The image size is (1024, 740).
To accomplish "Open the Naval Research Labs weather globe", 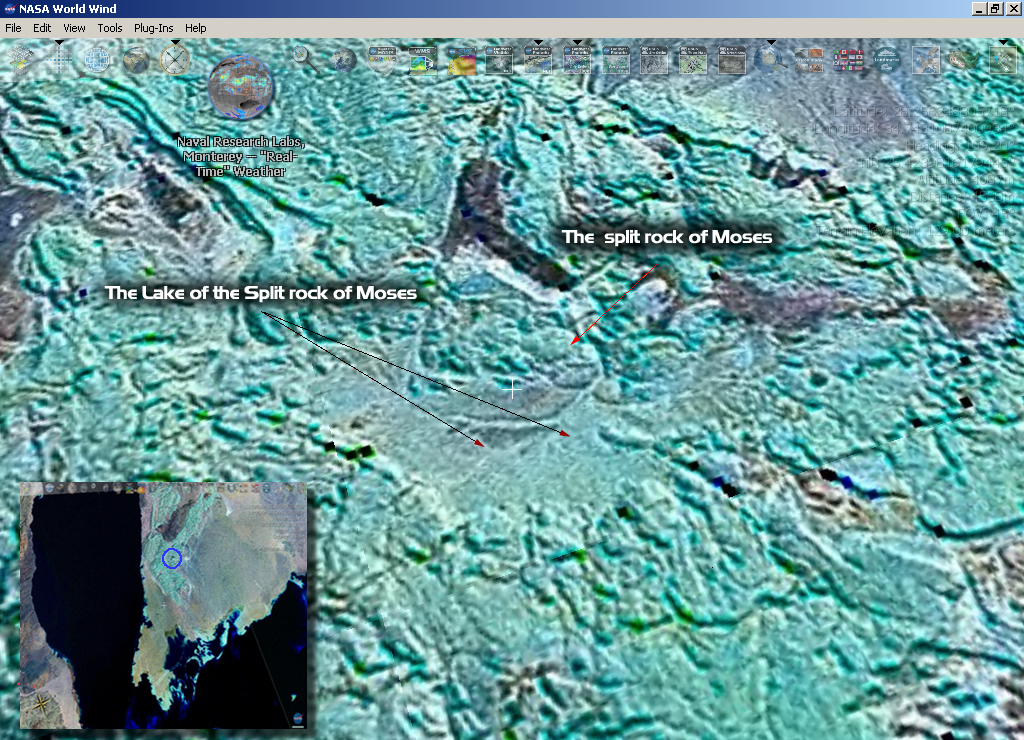I will point(240,88).
